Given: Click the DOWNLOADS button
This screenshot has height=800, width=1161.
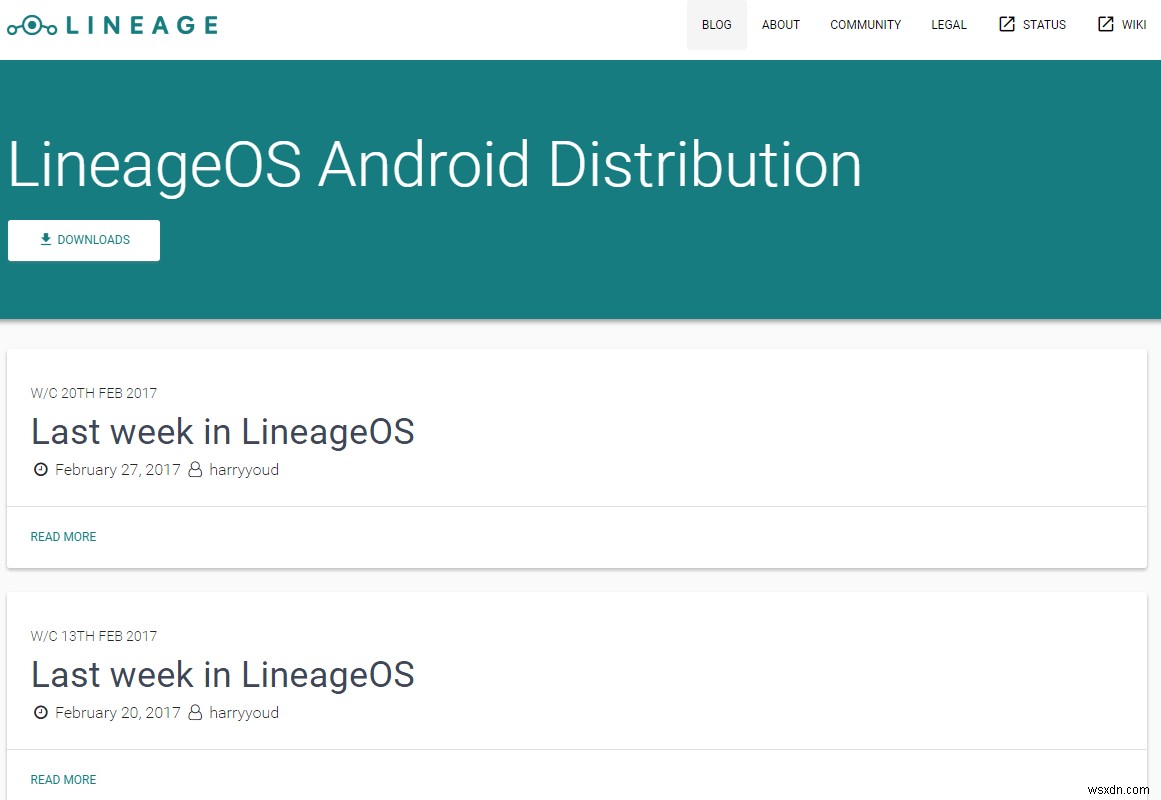Looking at the screenshot, I should [x=84, y=240].
